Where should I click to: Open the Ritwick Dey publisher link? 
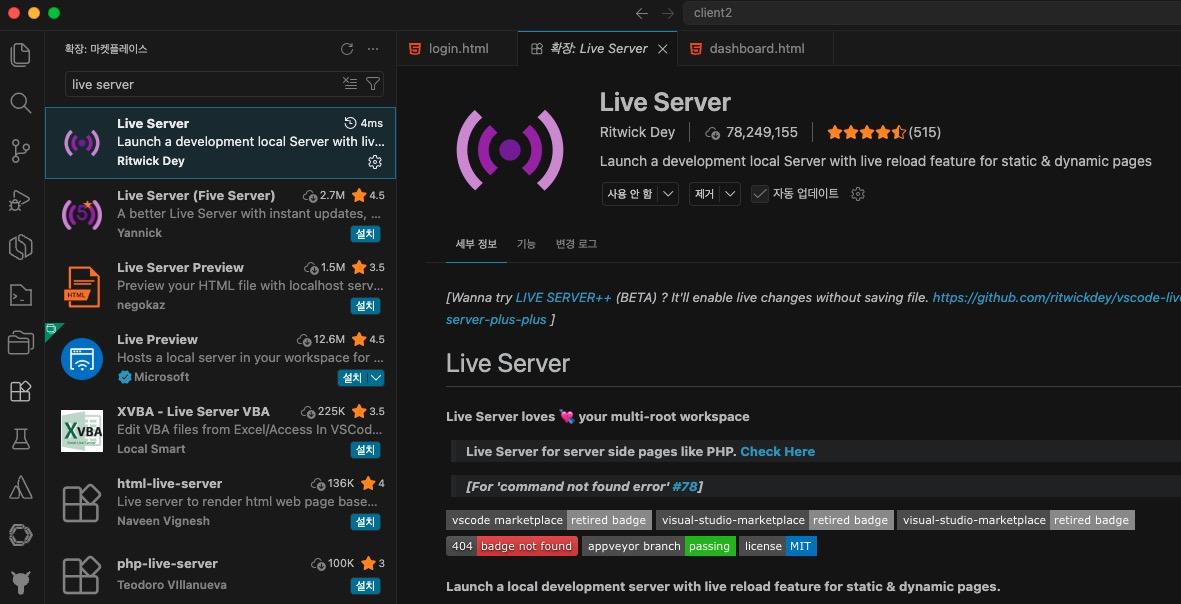point(637,133)
